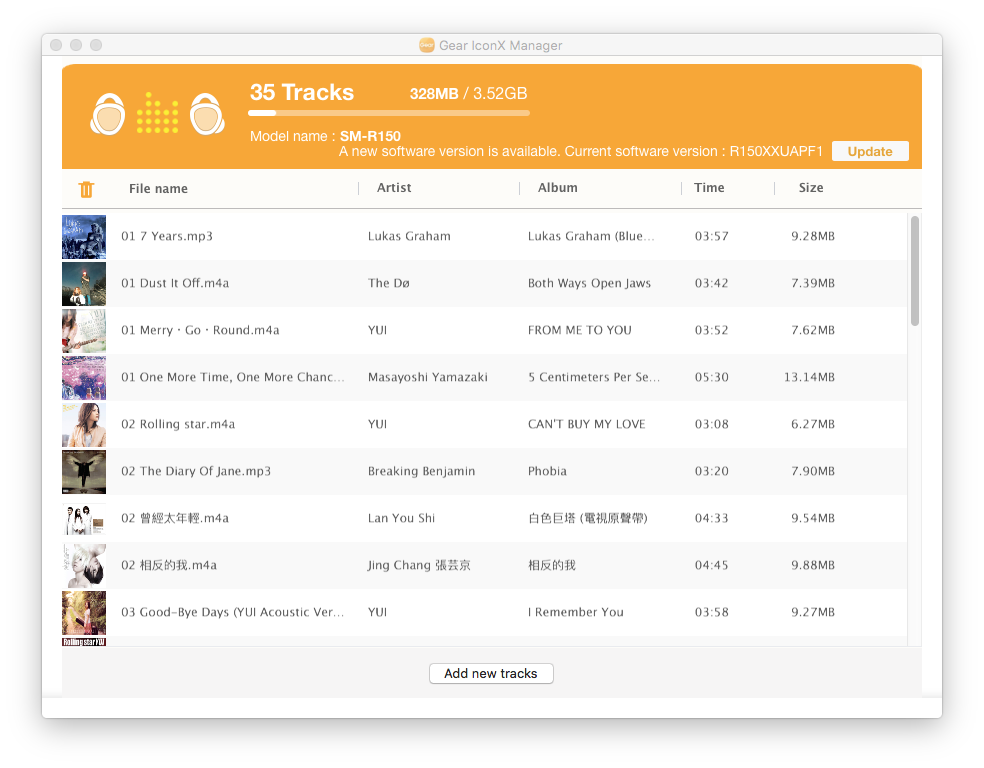This screenshot has width=984, height=768.
Task: Click album 5 Centimeters Per Se...
Action: click(x=594, y=377)
